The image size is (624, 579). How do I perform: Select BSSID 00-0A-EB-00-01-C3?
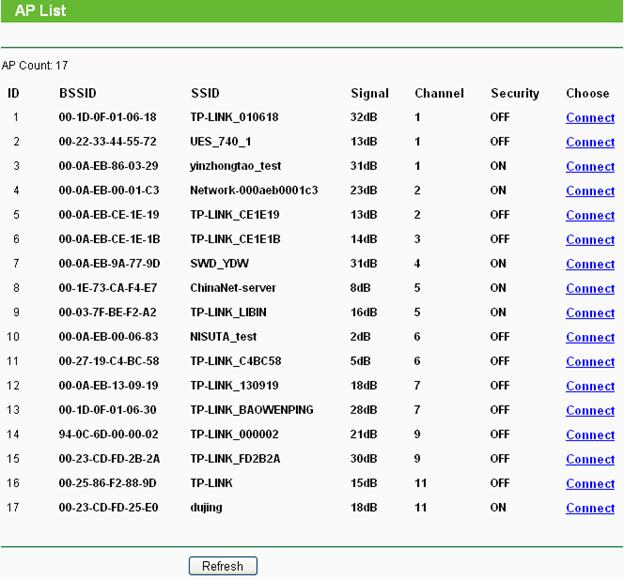pyautogui.click(x=109, y=190)
